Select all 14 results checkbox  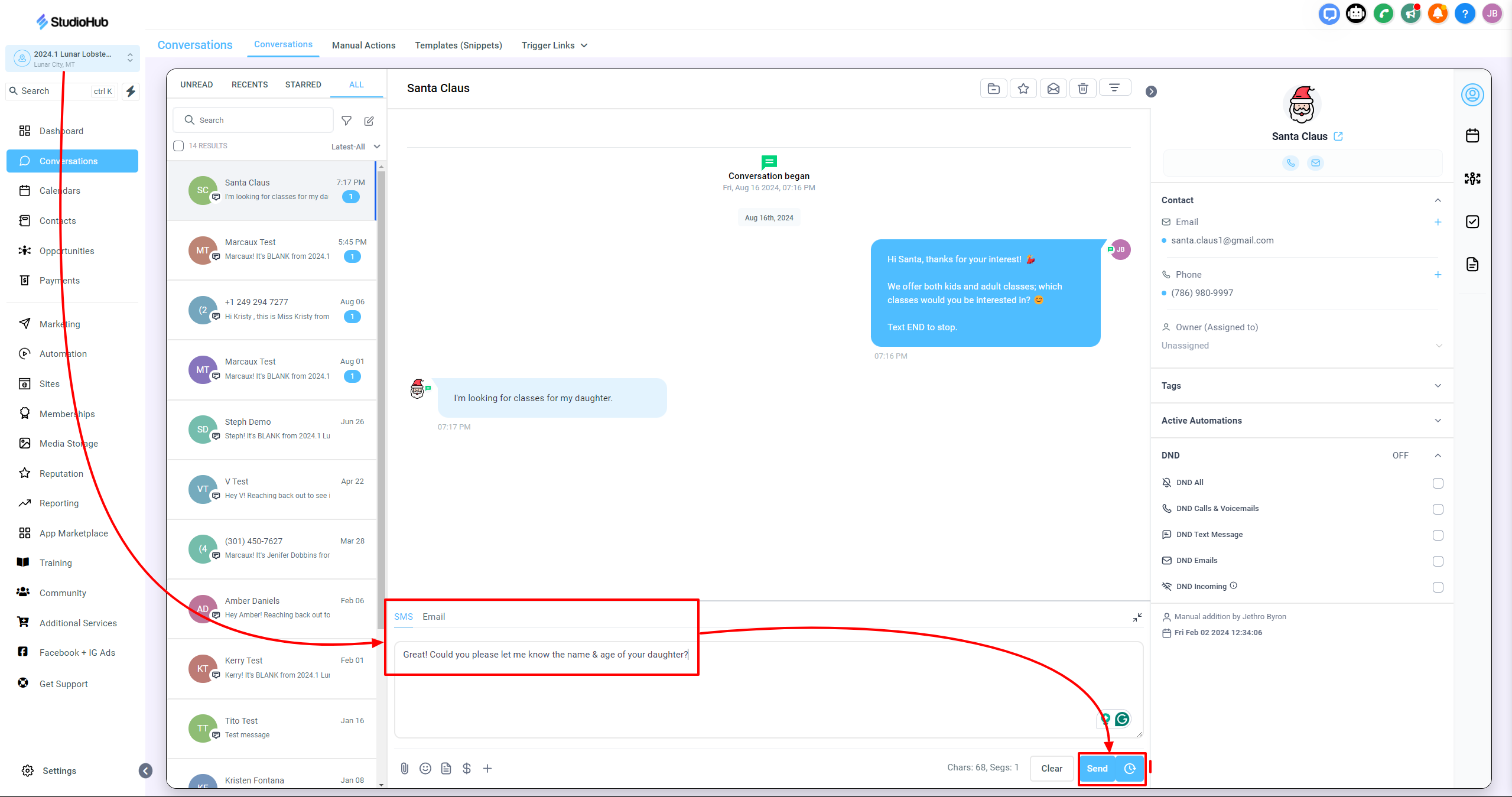click(x=178, y=146)
